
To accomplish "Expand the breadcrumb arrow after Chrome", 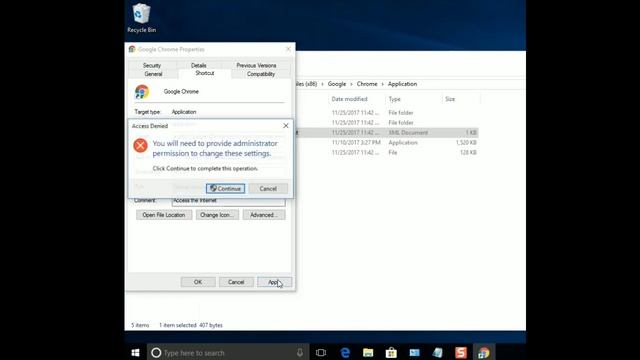I will coord(382,84).
